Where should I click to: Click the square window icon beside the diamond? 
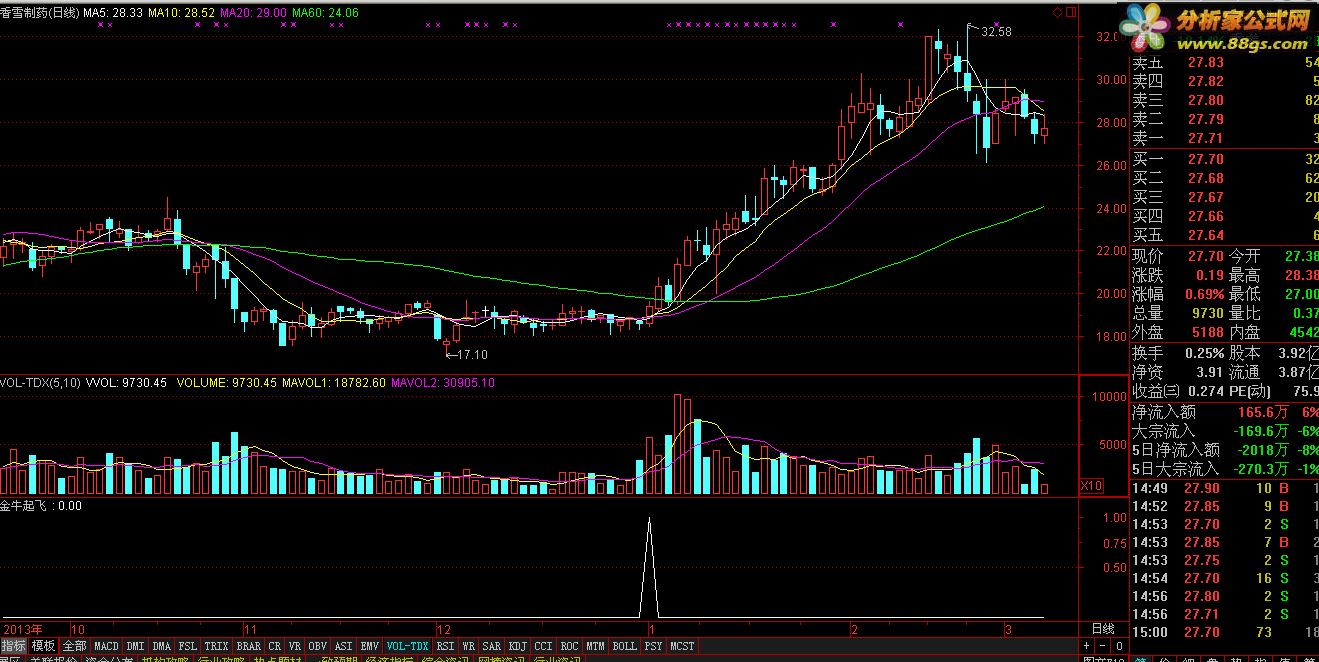point(1072,12)
